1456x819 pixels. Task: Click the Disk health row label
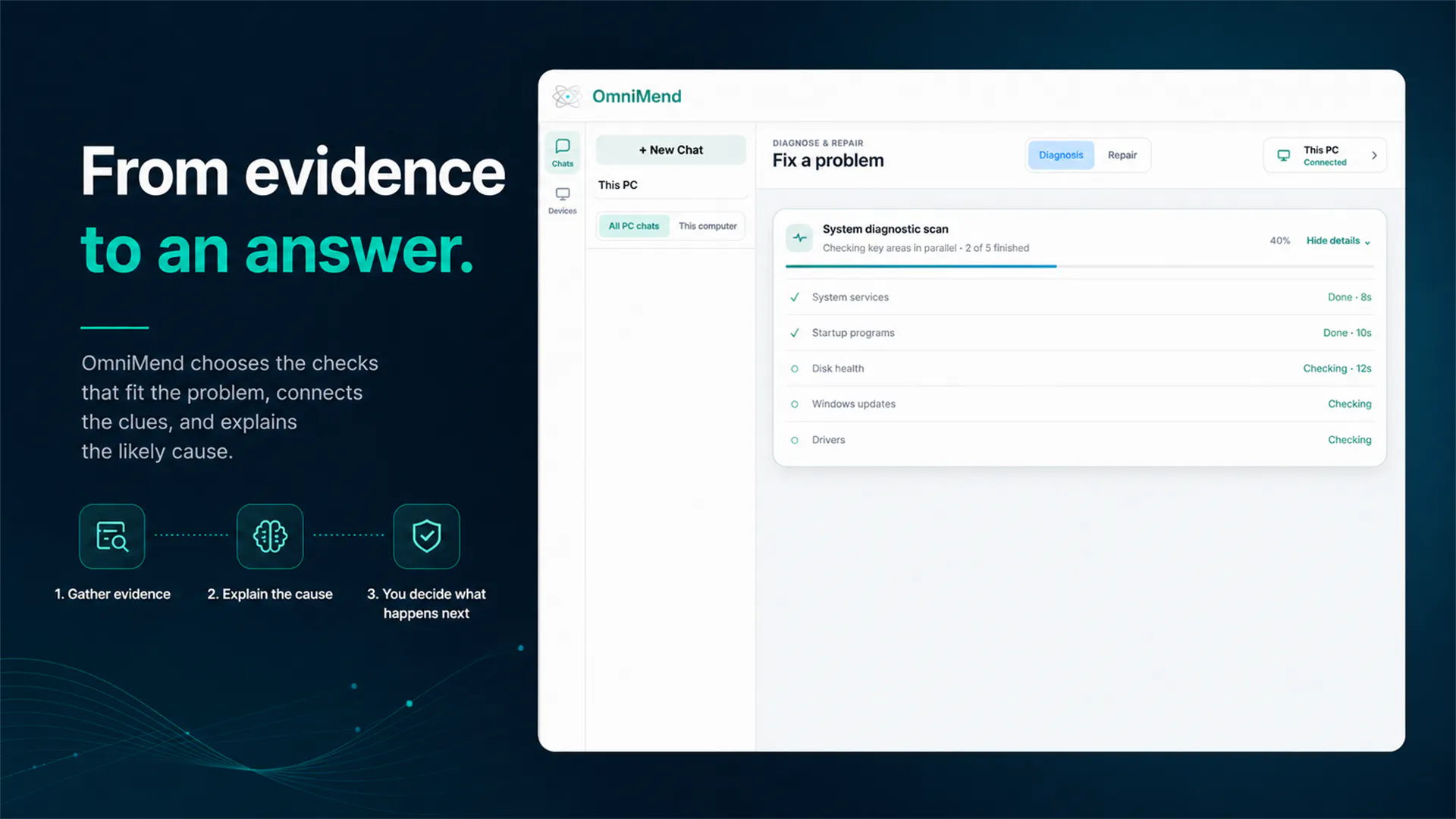(x=838, y=369)
